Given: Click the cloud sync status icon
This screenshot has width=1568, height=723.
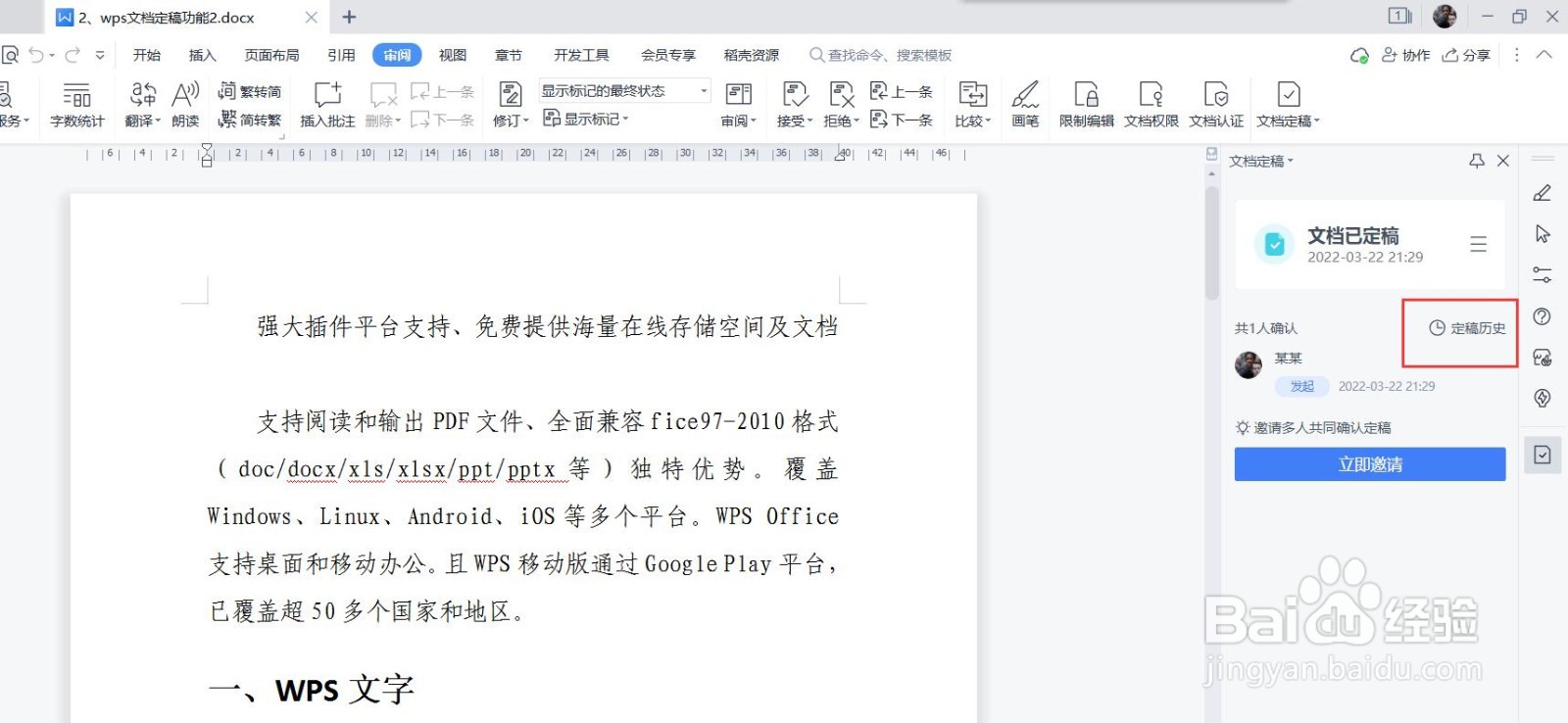Looking at the screenshot, I should [1359, 56].
